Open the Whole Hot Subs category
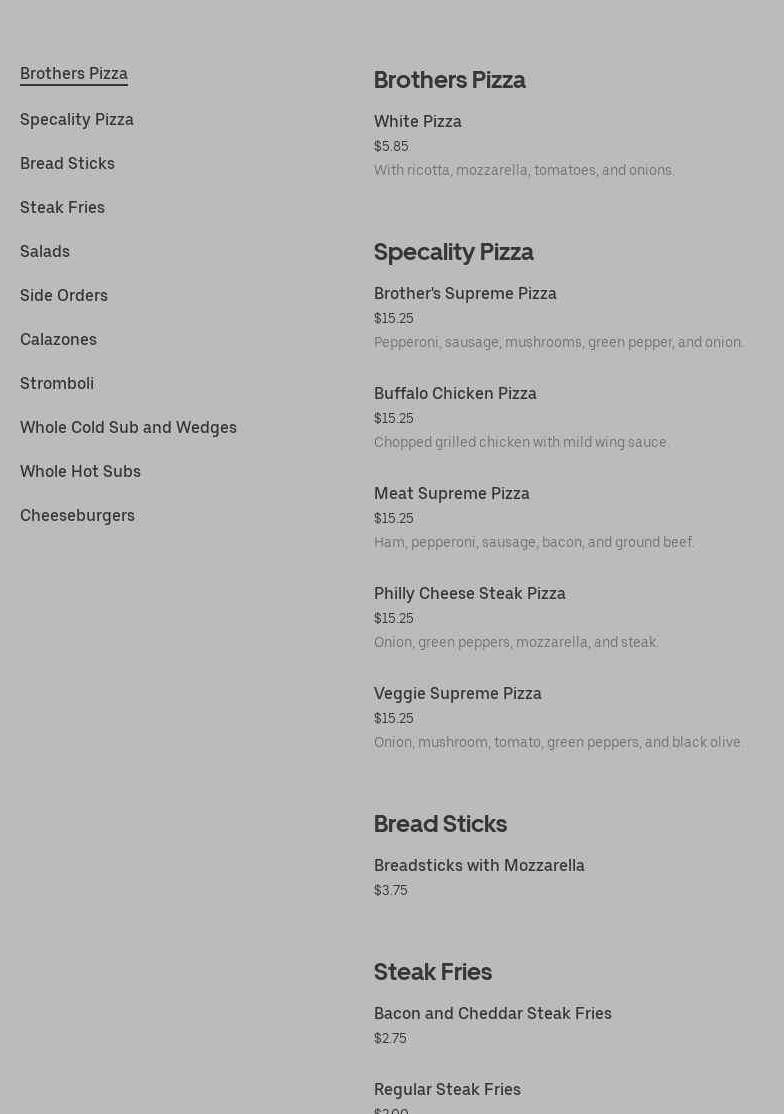This screenshot has width=784, height=1114. [80, 472]
